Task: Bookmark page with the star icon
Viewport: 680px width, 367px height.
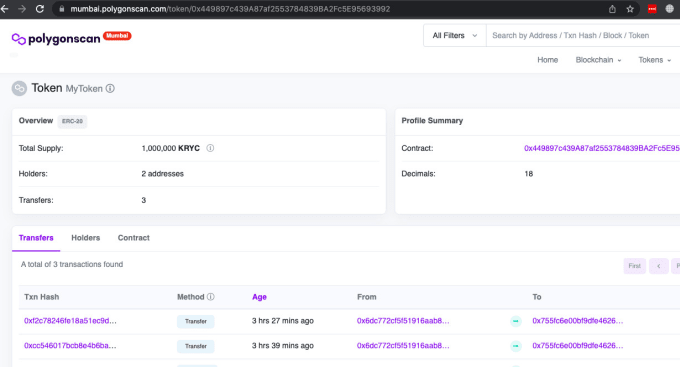Action: click(x=630, y=9)
